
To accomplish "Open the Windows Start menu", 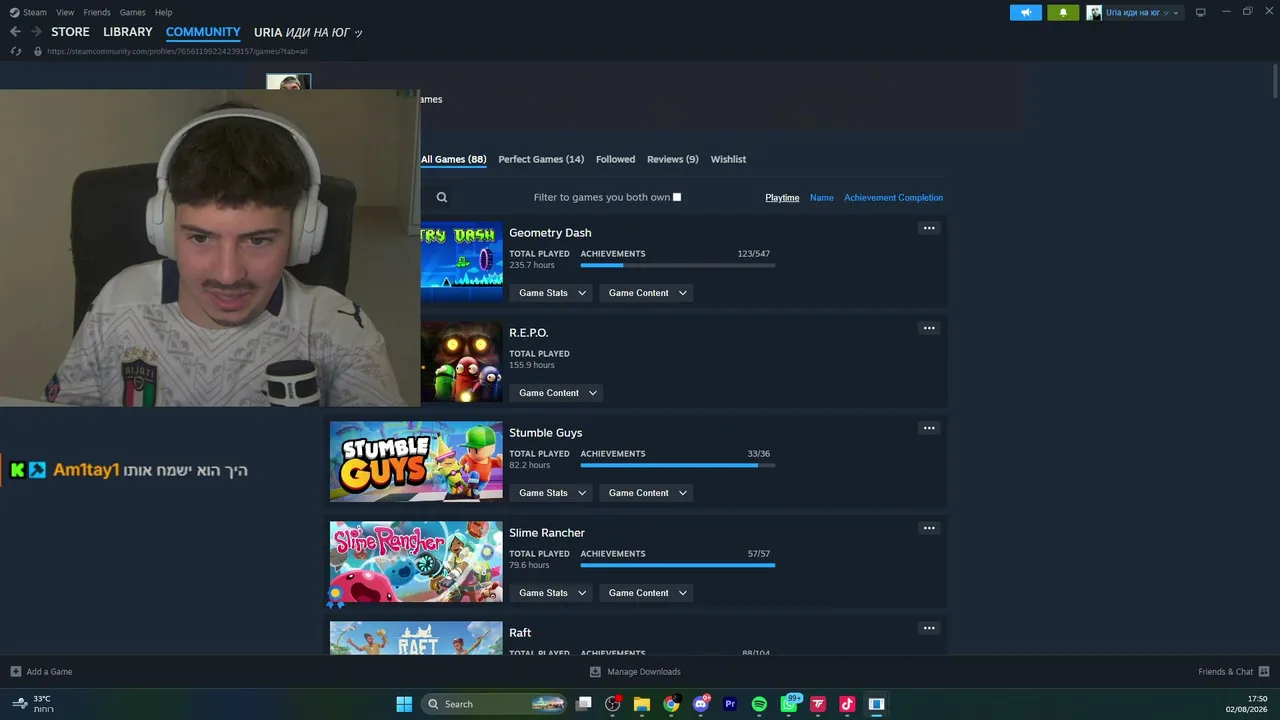I will pos(404,704).
